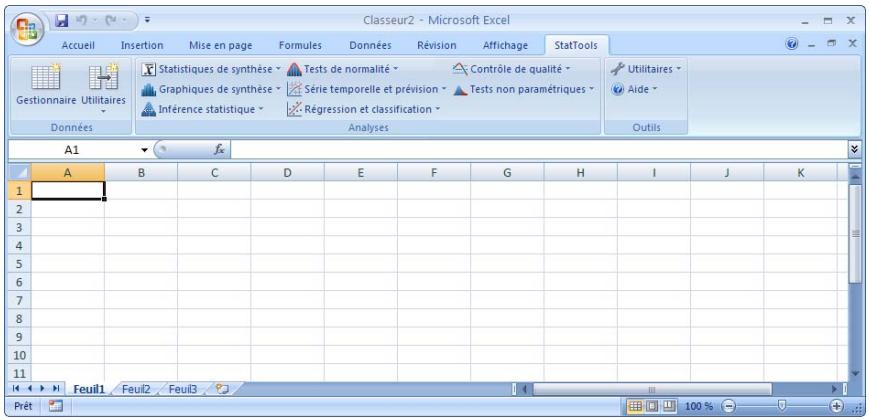Image resolution: width=870 pixels, height=420 pixels.
Task: Open Tests de normalité menu
Action: pos(342,69)
